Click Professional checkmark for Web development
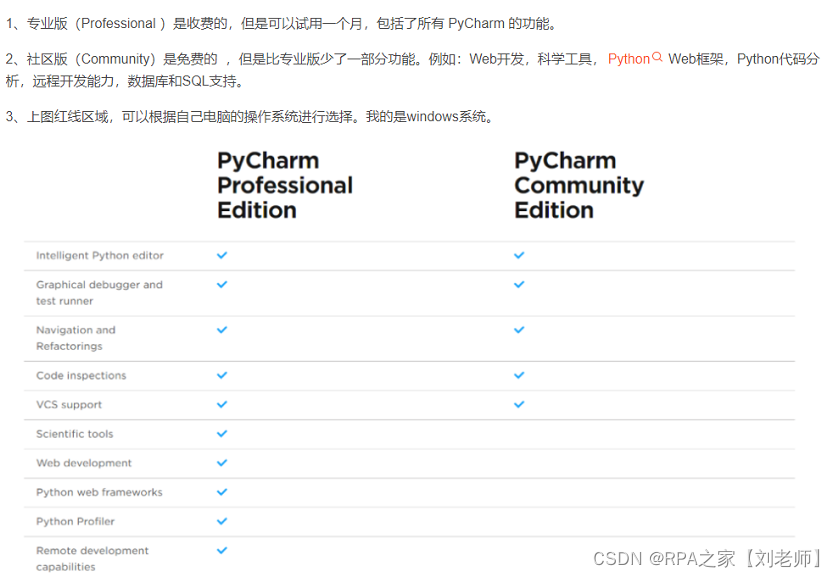The width and height of the screenshot is (835, 577). coord(222,463)
